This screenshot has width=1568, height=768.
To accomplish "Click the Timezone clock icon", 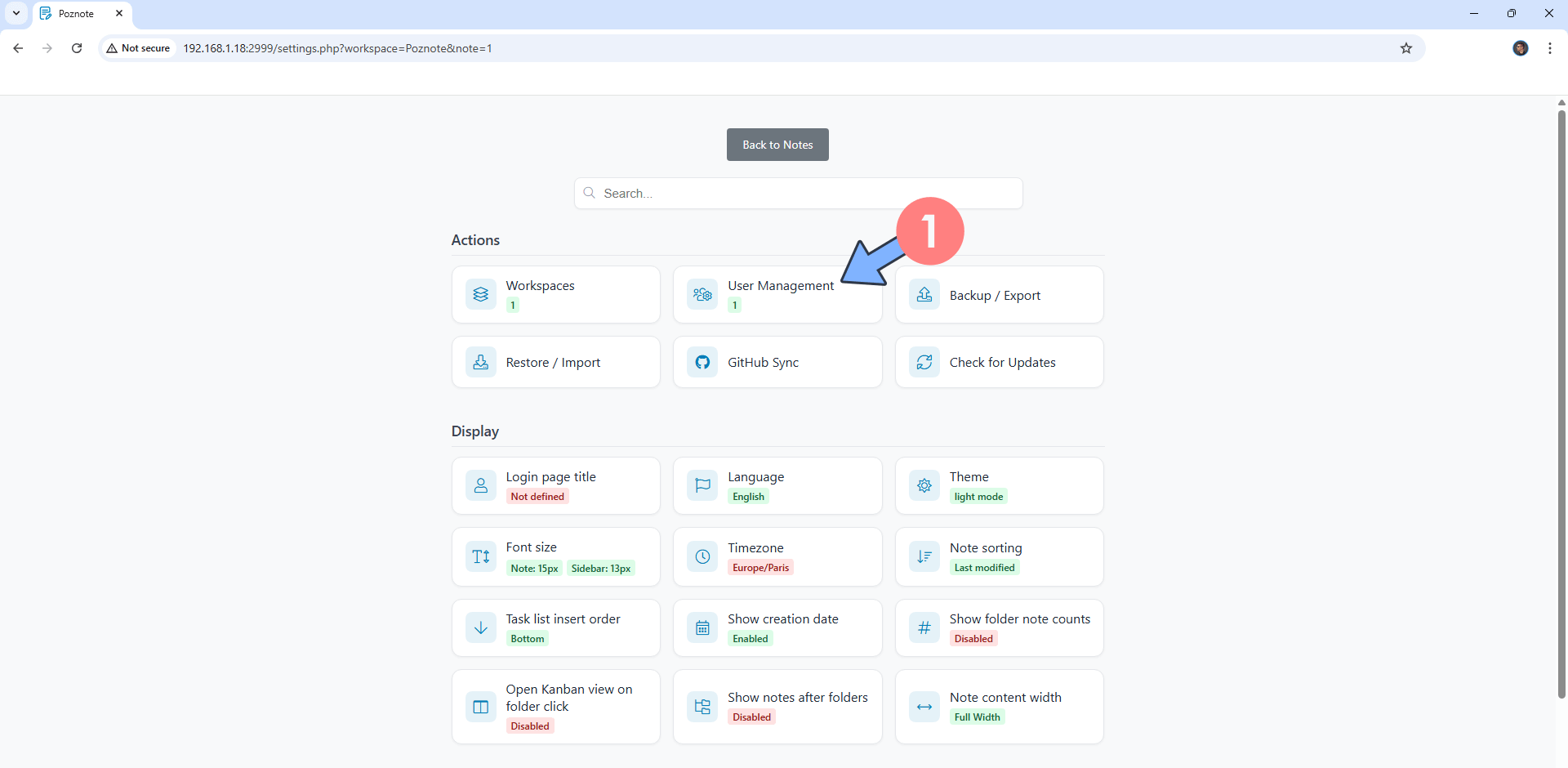I will (702, 556).
